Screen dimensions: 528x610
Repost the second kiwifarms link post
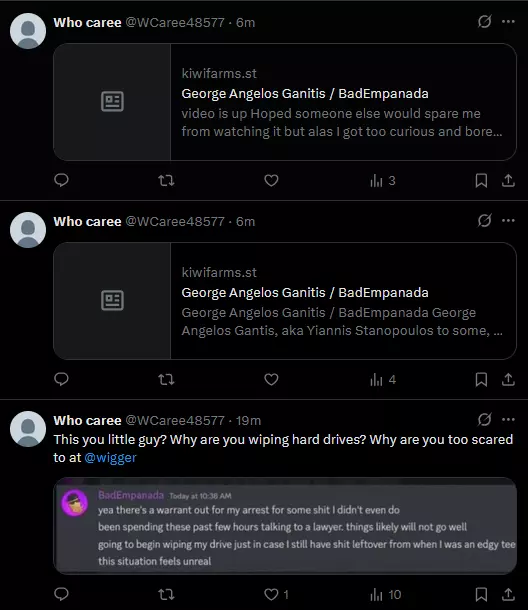166,379
